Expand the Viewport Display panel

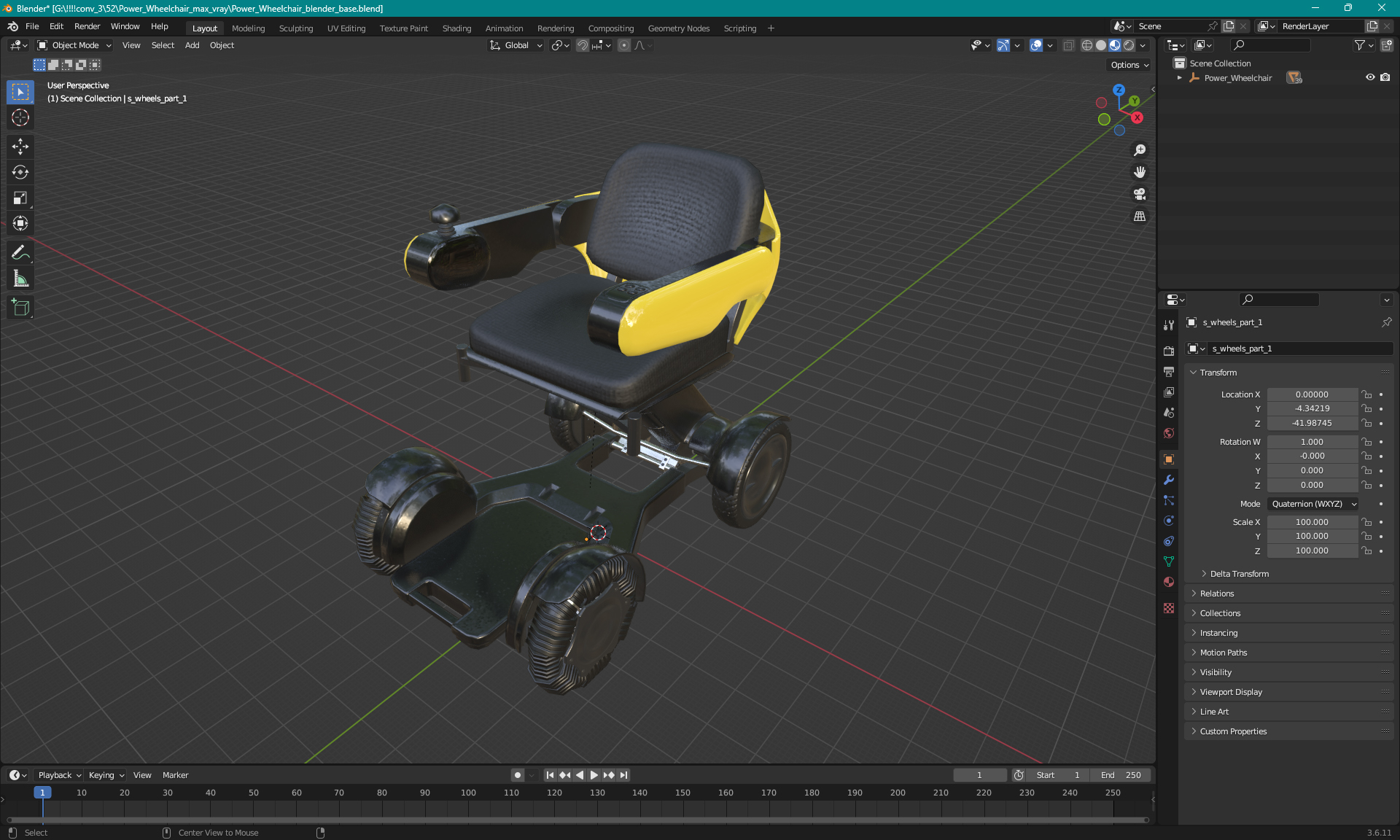pos(1231,692)
